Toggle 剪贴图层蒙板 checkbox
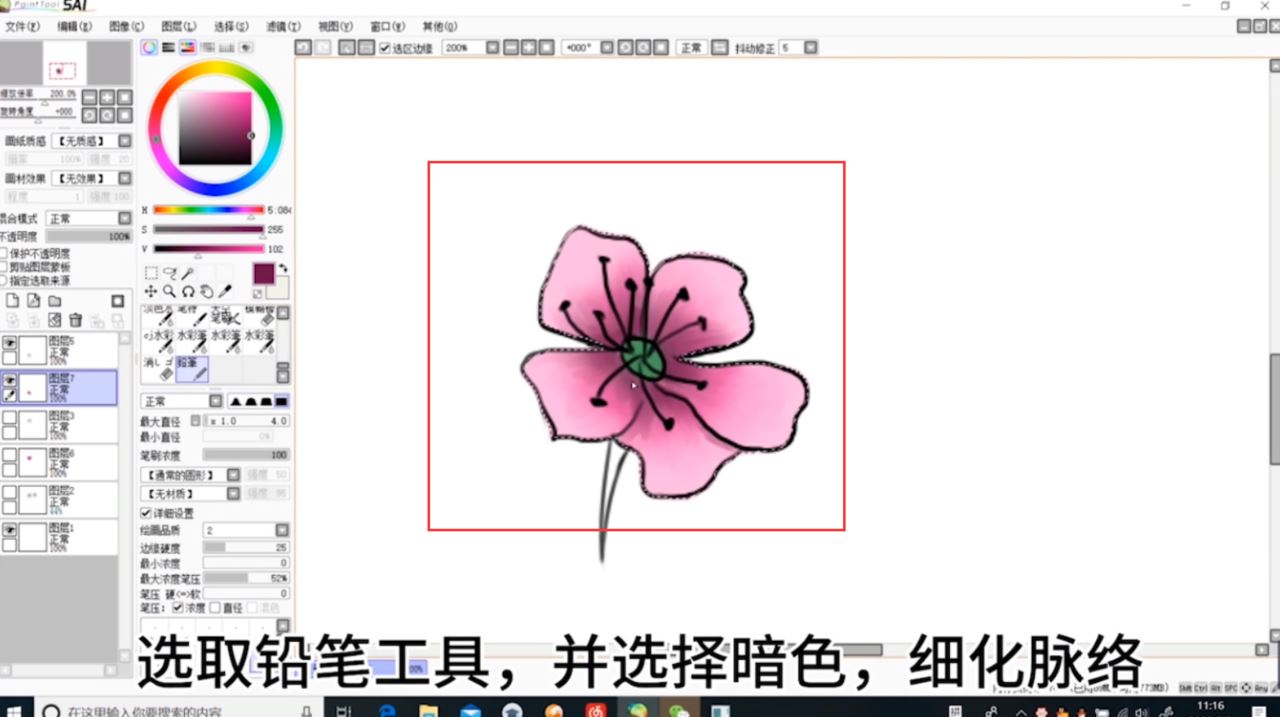The height and width of the screenshot is (717, 1280). (3, 267)
